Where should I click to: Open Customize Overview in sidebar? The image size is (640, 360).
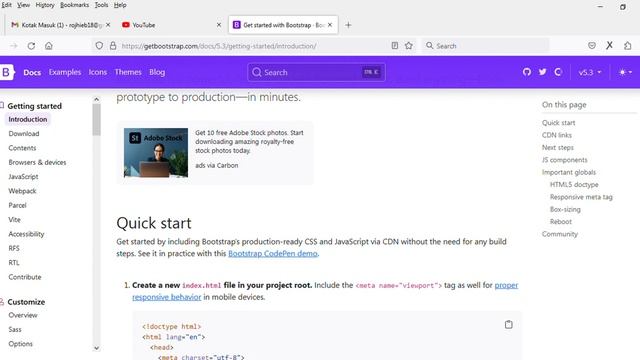(23, 315)
